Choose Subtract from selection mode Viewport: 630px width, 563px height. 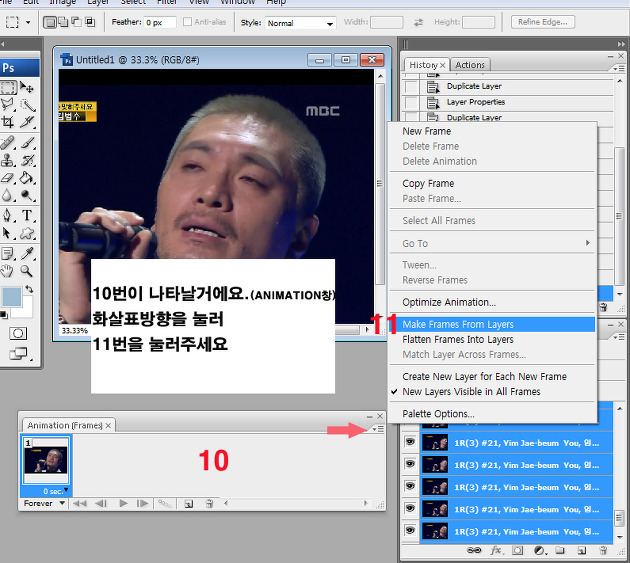pyautogui.click(x=76, y=22)
